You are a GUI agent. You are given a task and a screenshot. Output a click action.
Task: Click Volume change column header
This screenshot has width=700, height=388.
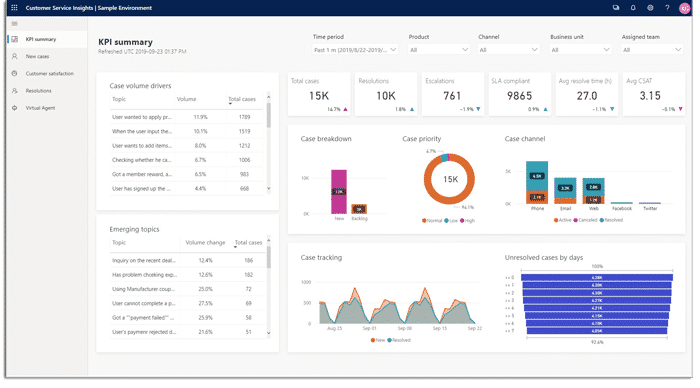tap(205, 242)
